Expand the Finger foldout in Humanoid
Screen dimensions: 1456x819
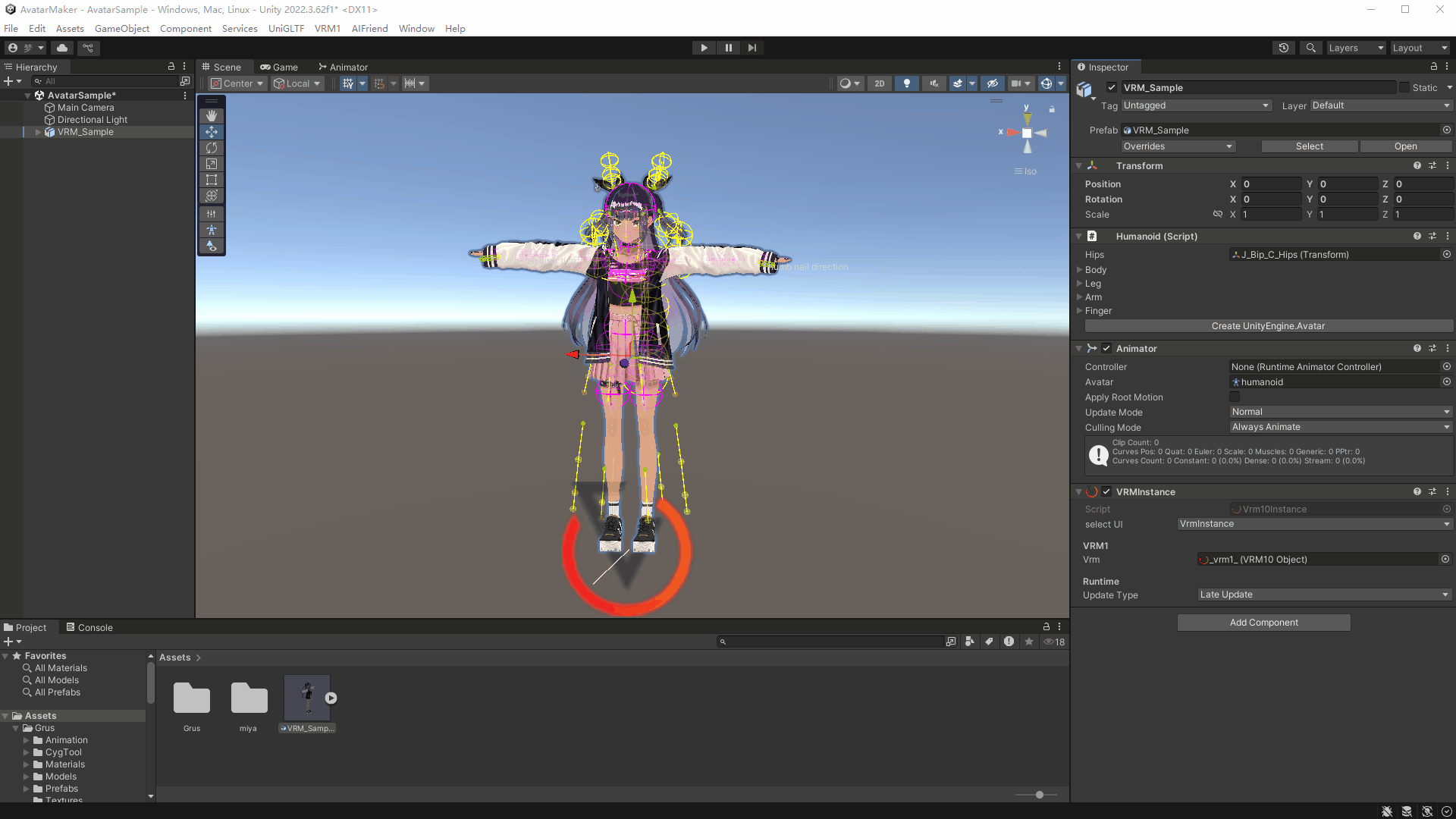coord(1080,311)
